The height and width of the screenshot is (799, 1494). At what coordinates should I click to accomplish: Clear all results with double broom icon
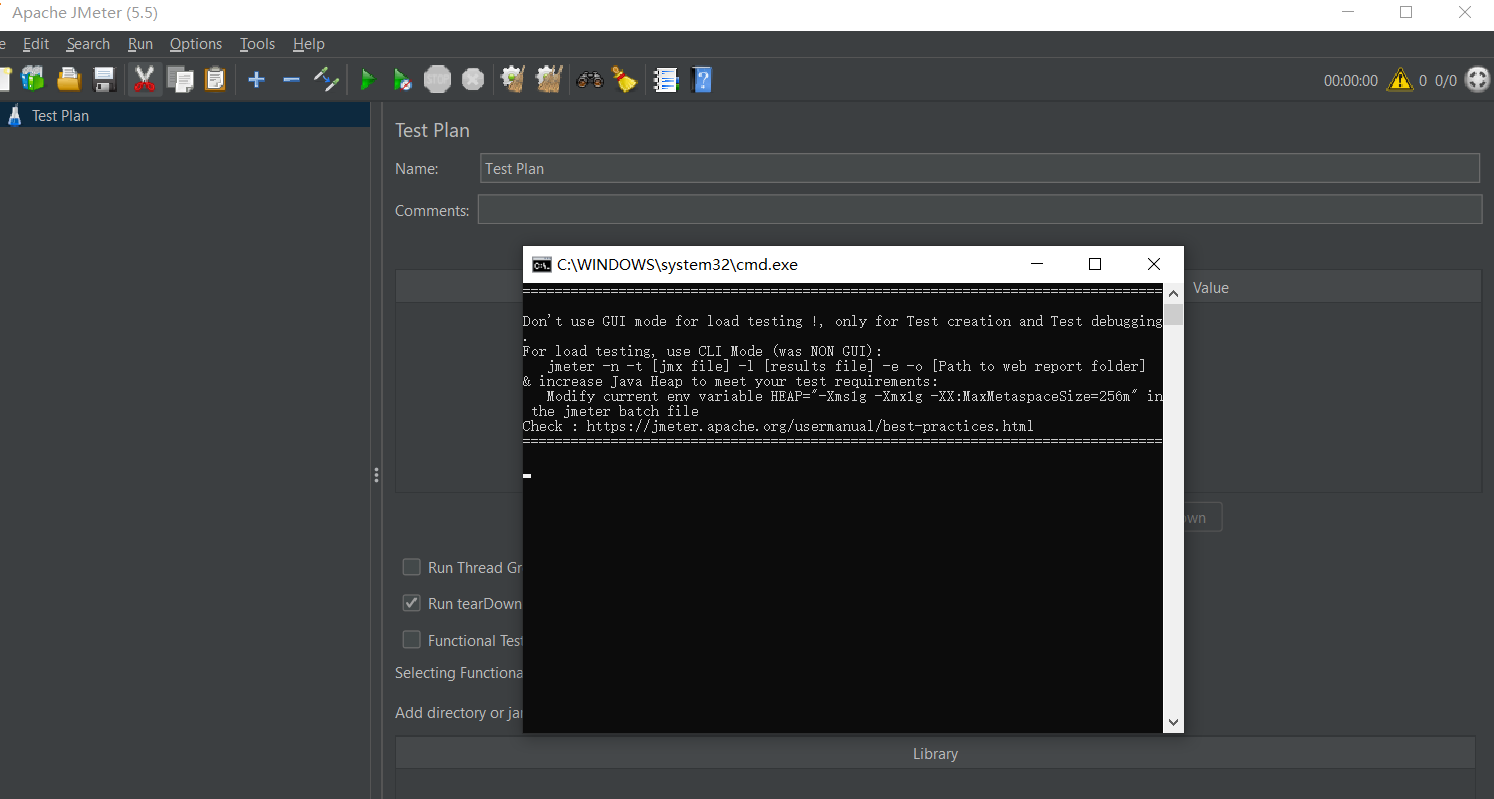549,79
